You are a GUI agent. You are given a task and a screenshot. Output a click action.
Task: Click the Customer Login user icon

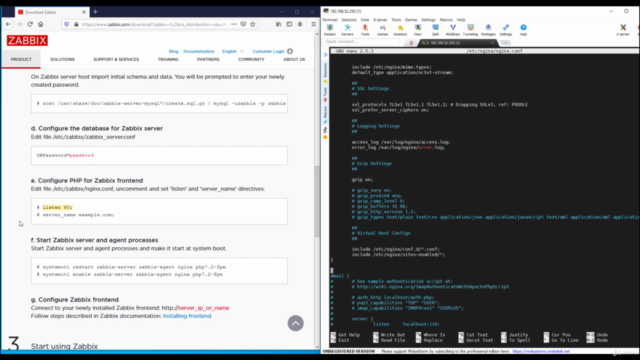pos(290,51)
